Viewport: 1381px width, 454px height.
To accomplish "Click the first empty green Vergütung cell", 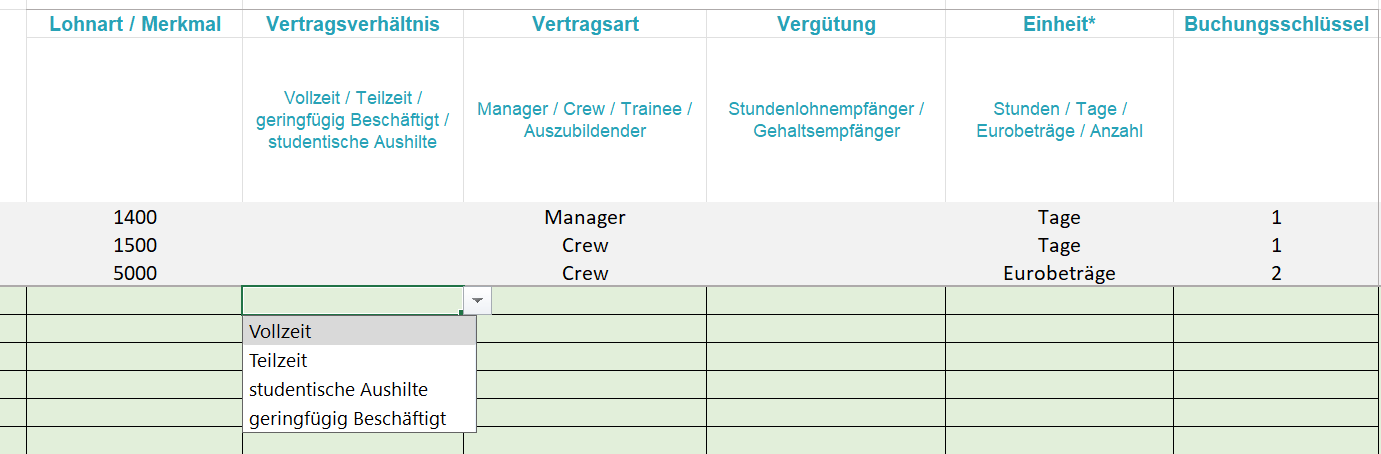I will 826,300.
